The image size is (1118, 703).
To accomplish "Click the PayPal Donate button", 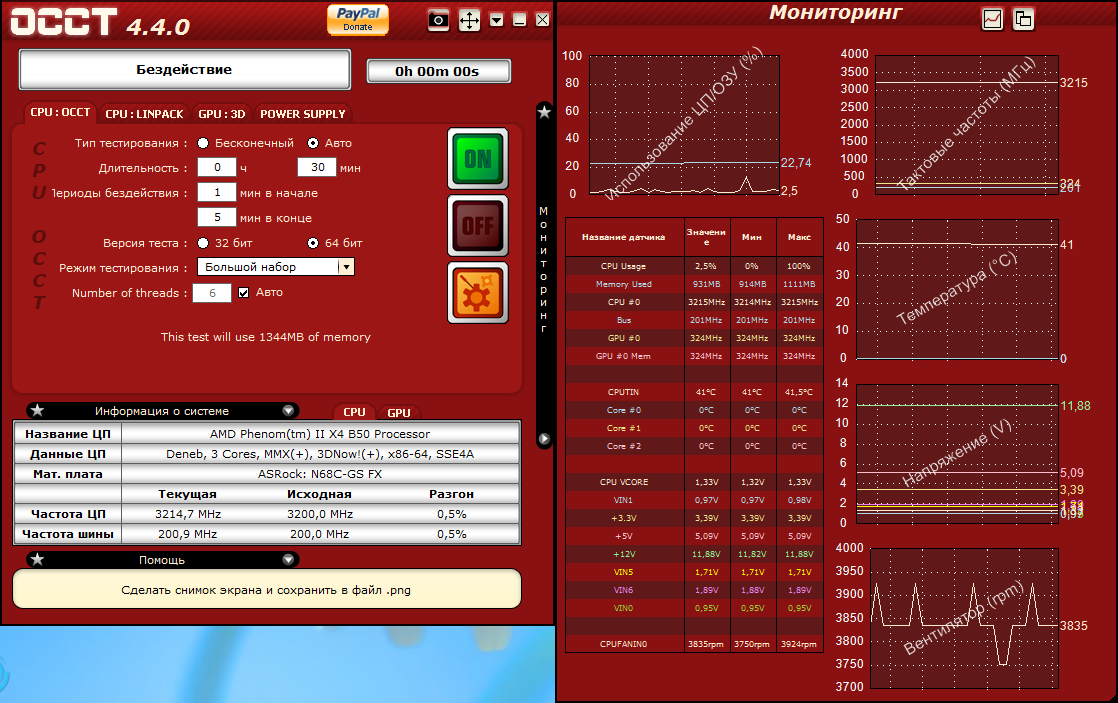I will tap(358, 19).
